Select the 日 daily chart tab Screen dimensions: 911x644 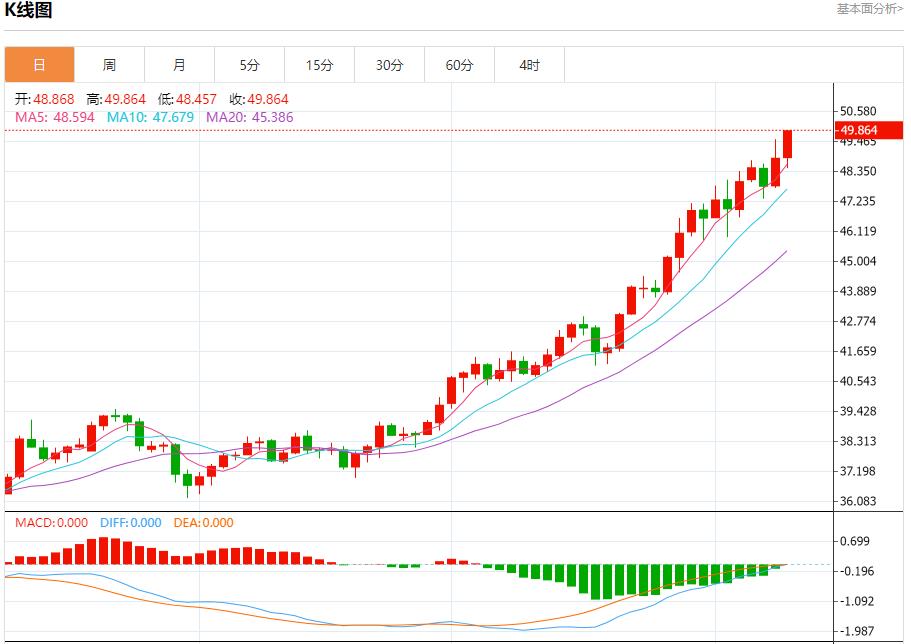[x=40, y=63]
